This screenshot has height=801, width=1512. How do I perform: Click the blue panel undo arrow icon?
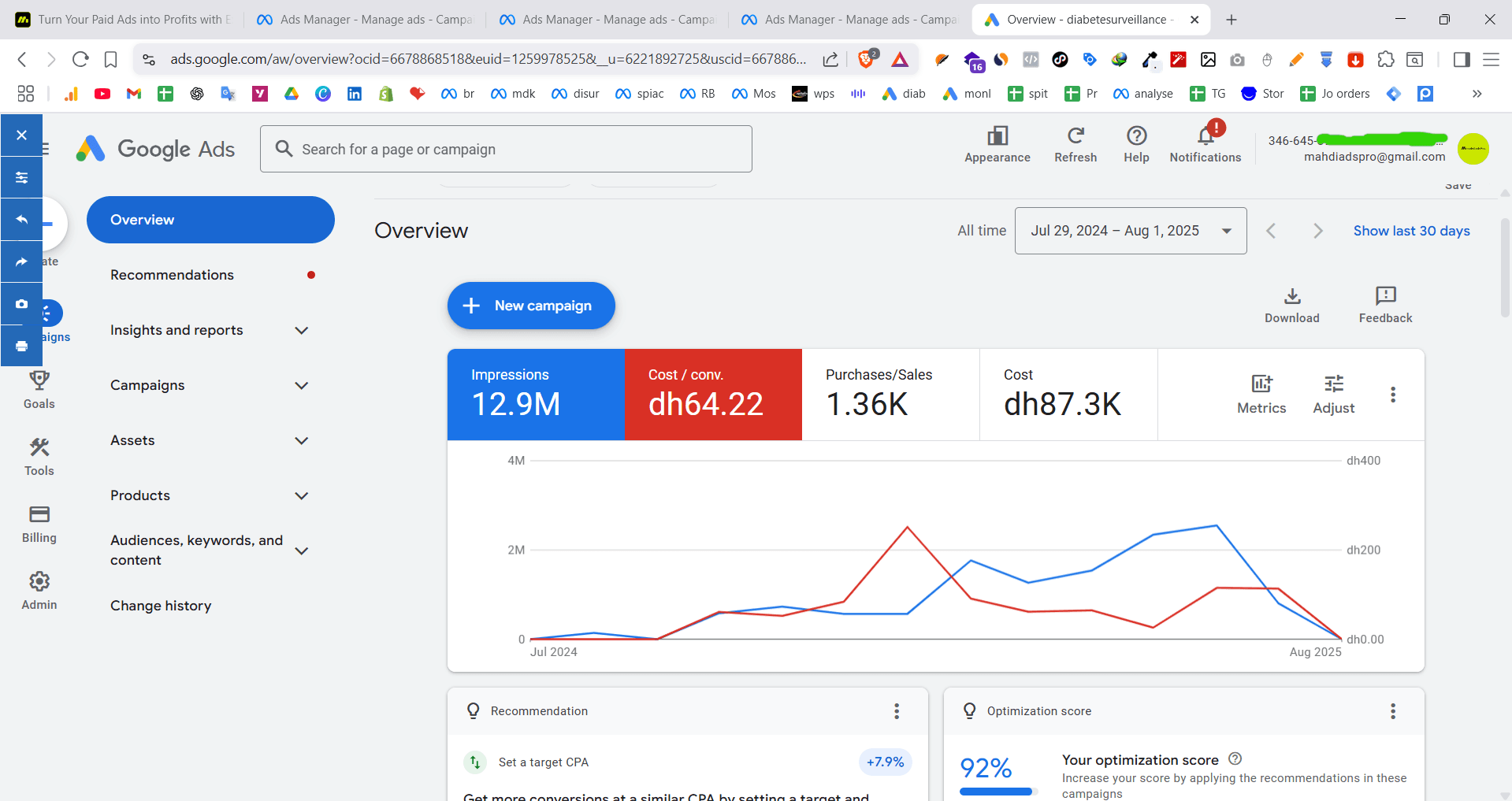(x=21, y=219)
